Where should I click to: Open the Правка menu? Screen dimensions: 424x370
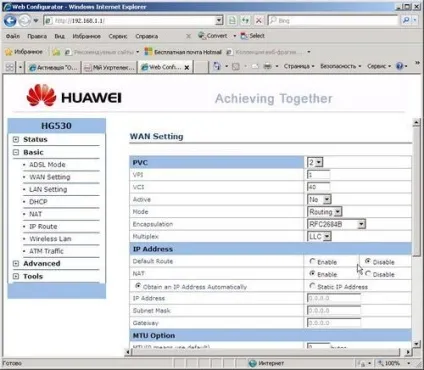37,36
